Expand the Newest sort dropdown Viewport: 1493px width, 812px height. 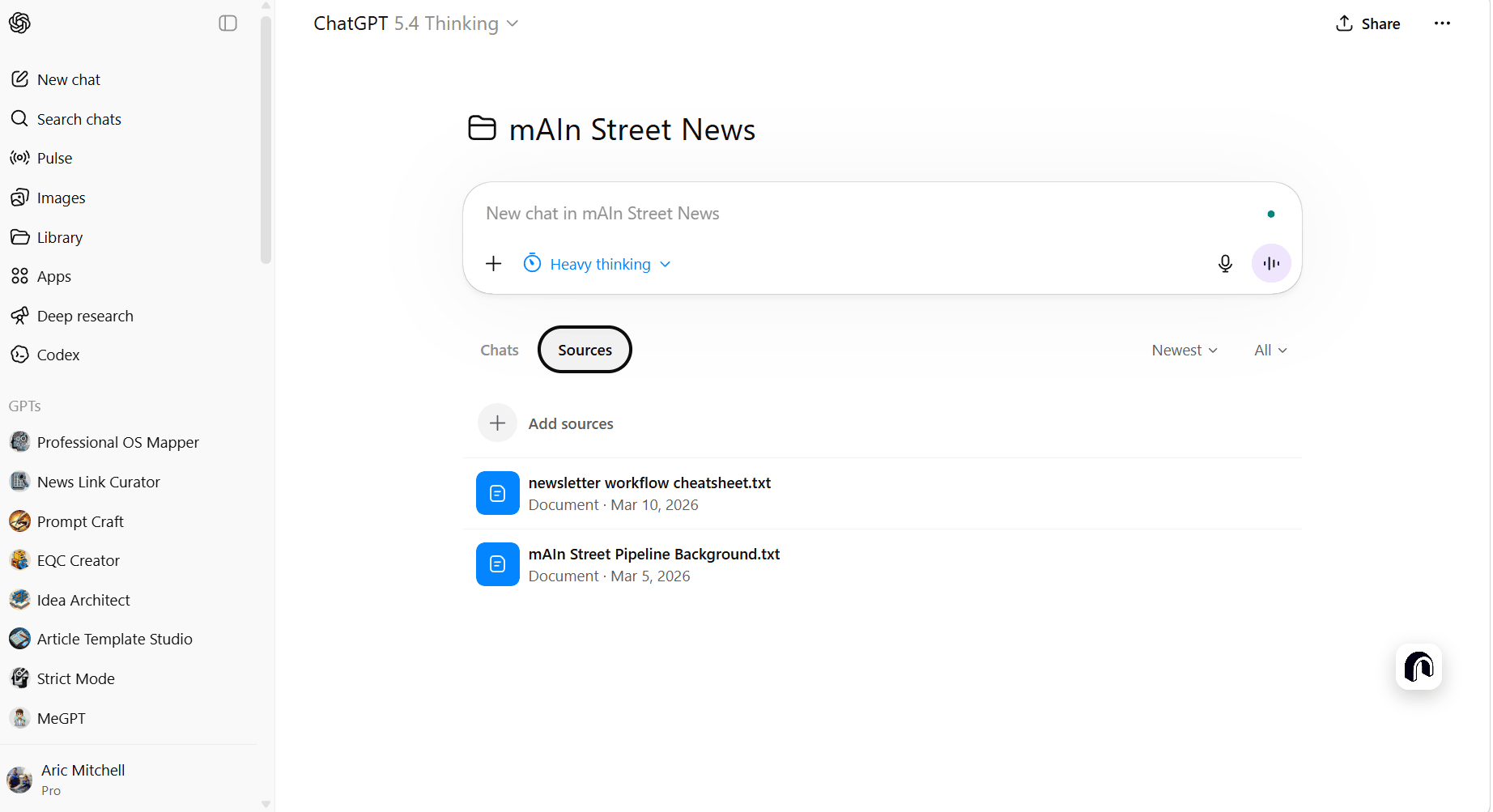(1185, 351)
